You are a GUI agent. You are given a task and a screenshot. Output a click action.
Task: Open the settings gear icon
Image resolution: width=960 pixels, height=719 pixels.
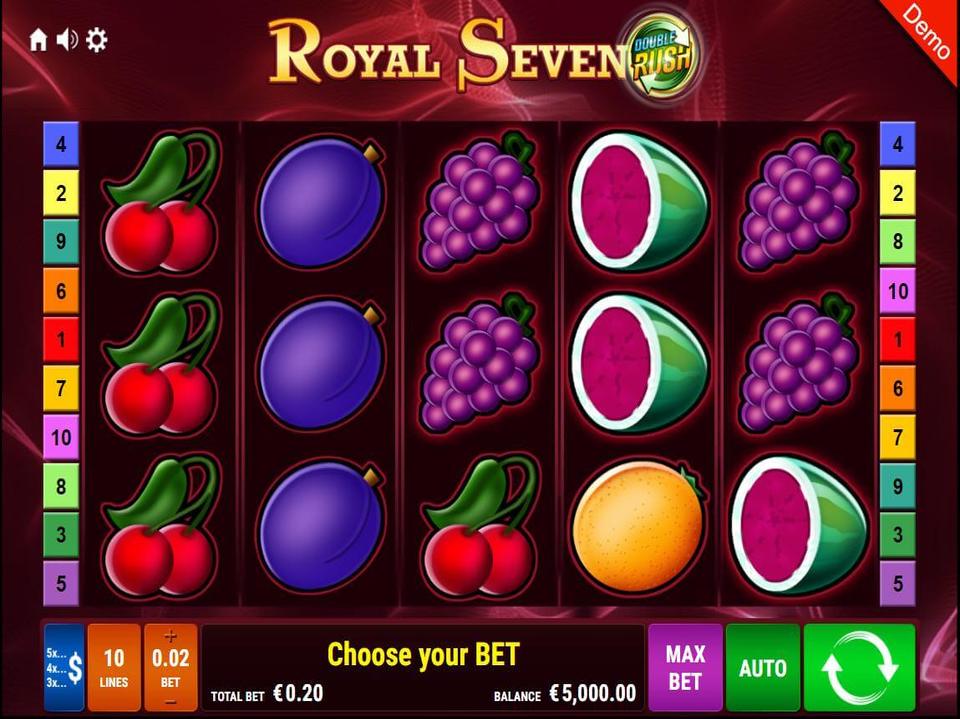[x=97, y=40]
